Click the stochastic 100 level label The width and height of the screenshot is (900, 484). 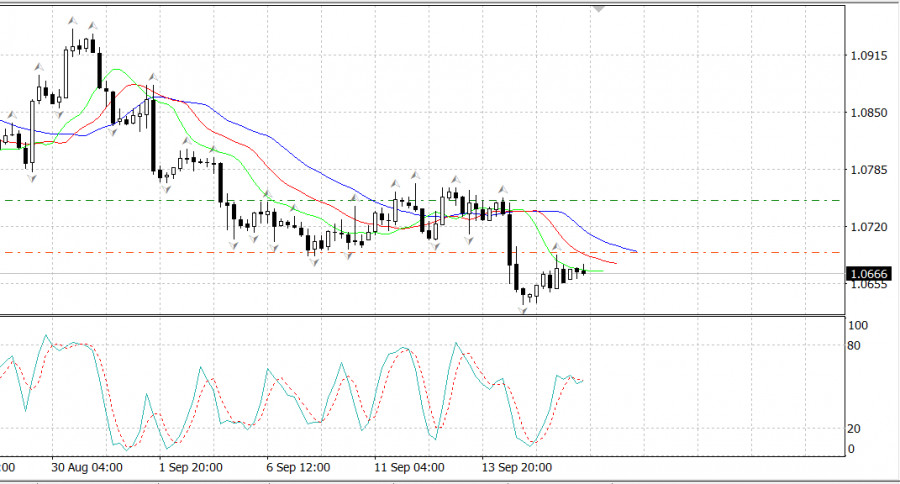pos(858,326)
